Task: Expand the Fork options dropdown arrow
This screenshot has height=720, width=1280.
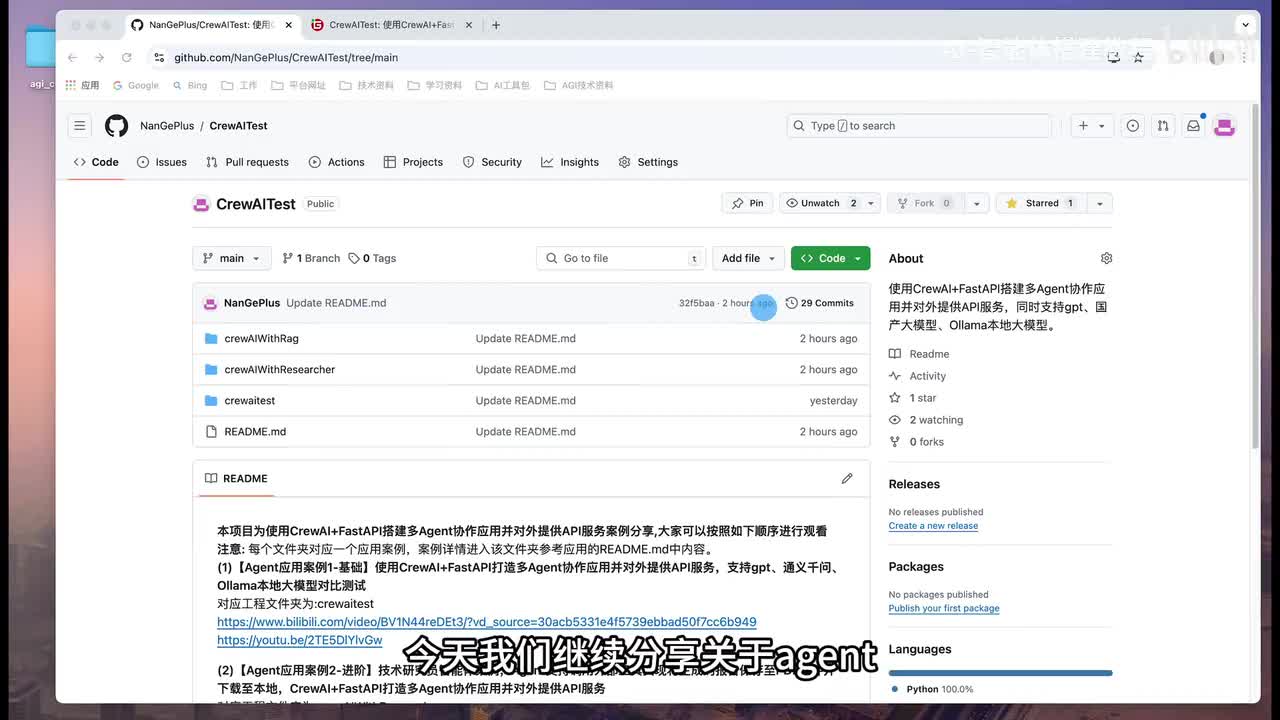Action: [976, 203]
